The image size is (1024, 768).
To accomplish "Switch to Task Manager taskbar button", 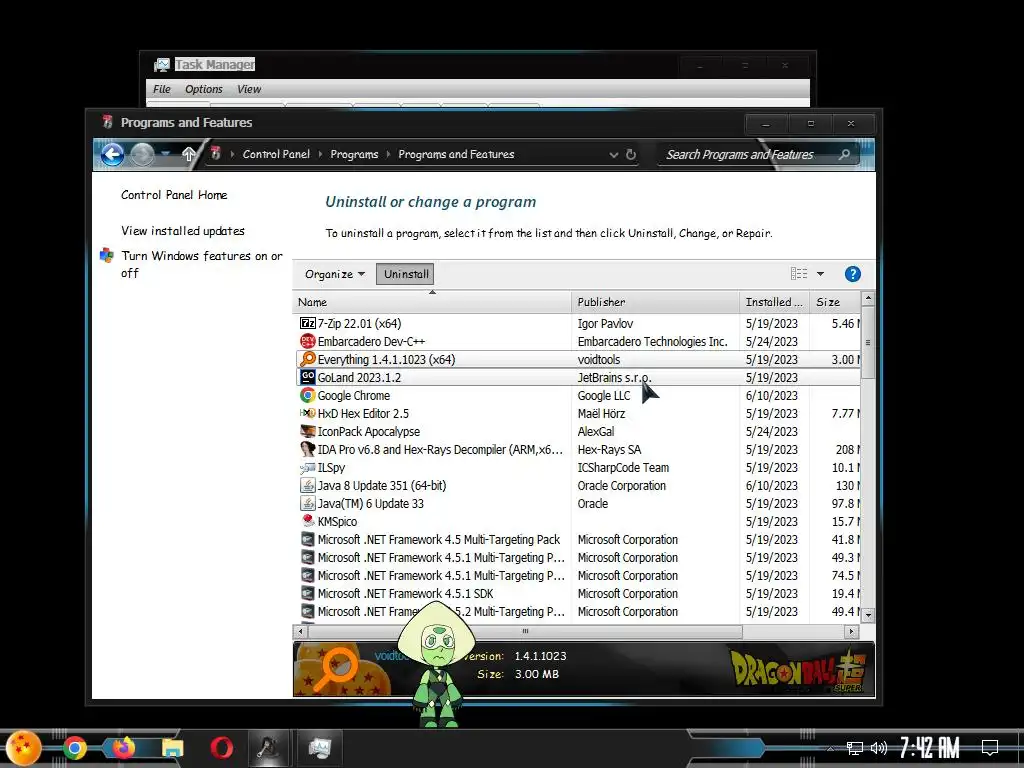I will 319,748.
